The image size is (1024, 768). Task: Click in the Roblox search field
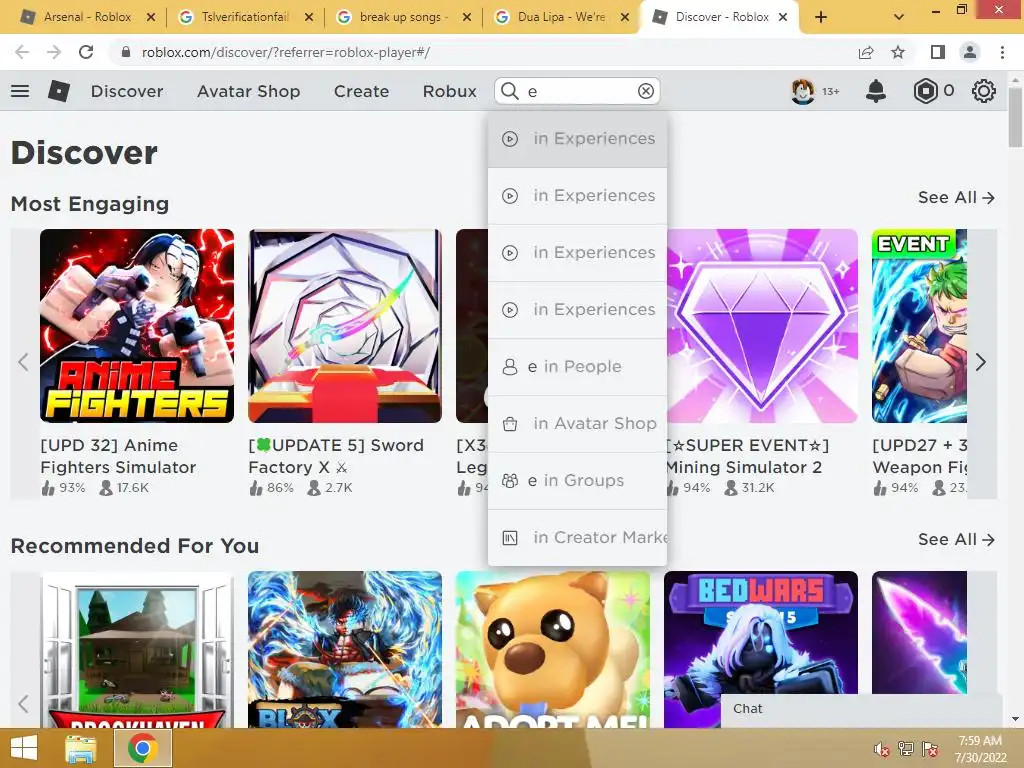(578, 91)
